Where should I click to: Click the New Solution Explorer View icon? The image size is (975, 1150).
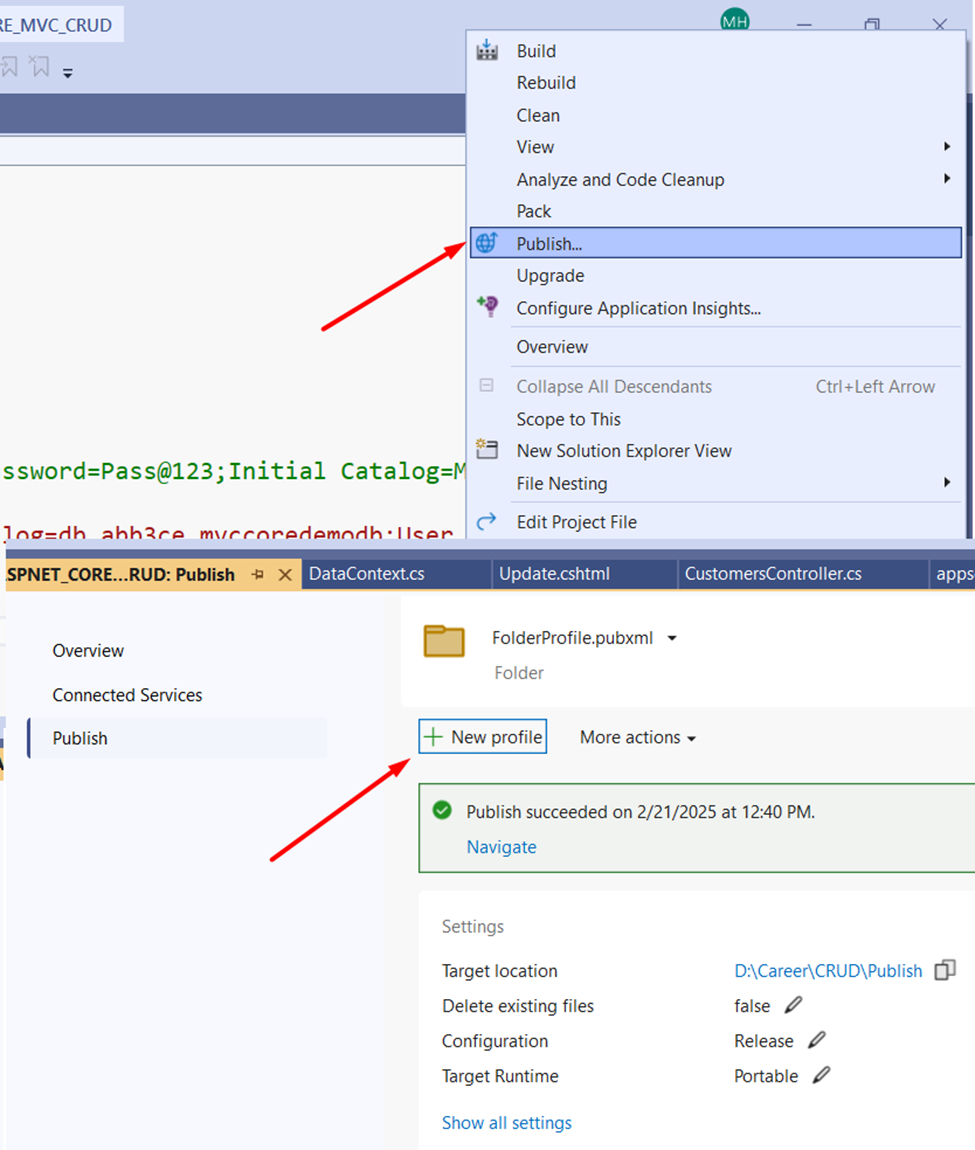point(487,450)
